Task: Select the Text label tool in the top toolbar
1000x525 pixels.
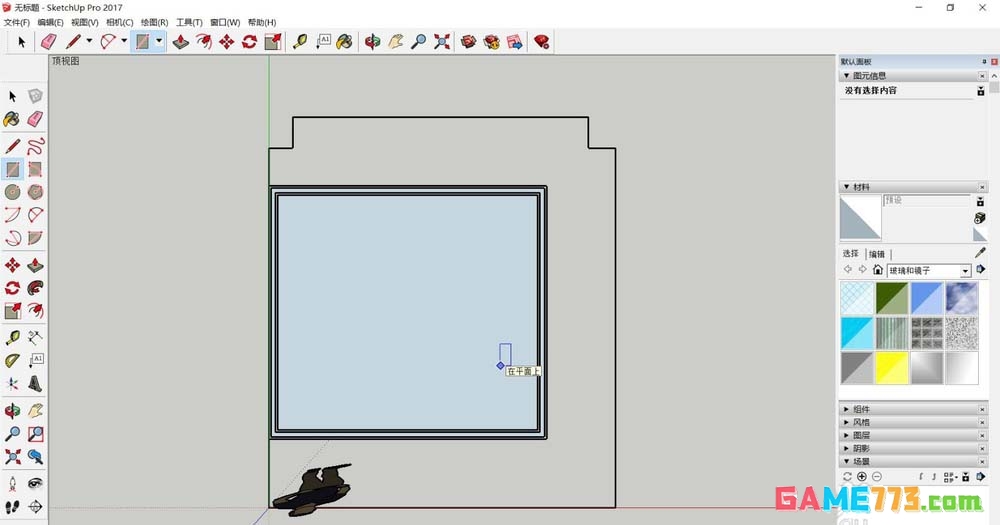Action: 323,42
